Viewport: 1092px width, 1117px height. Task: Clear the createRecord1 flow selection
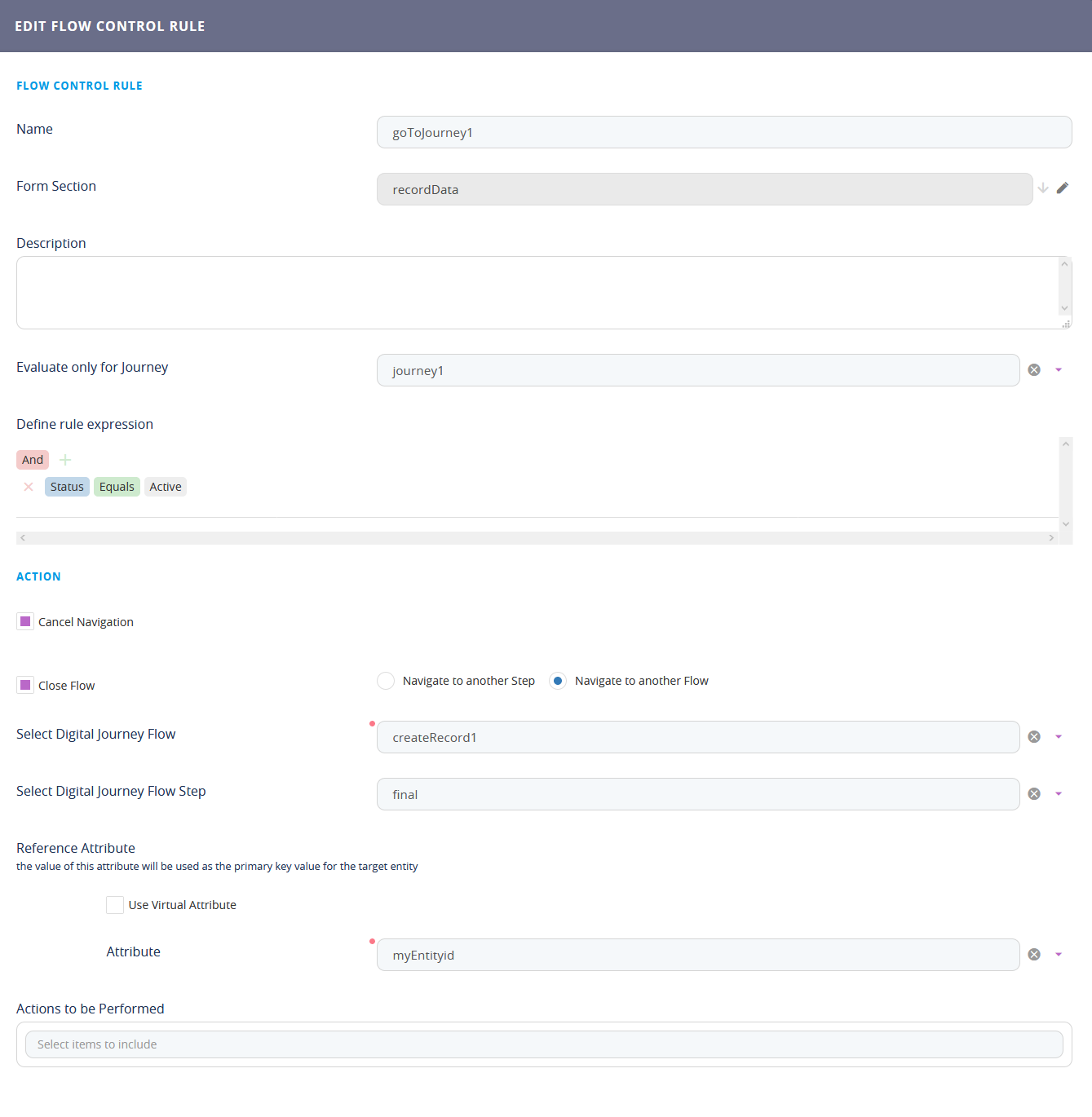1033,737
